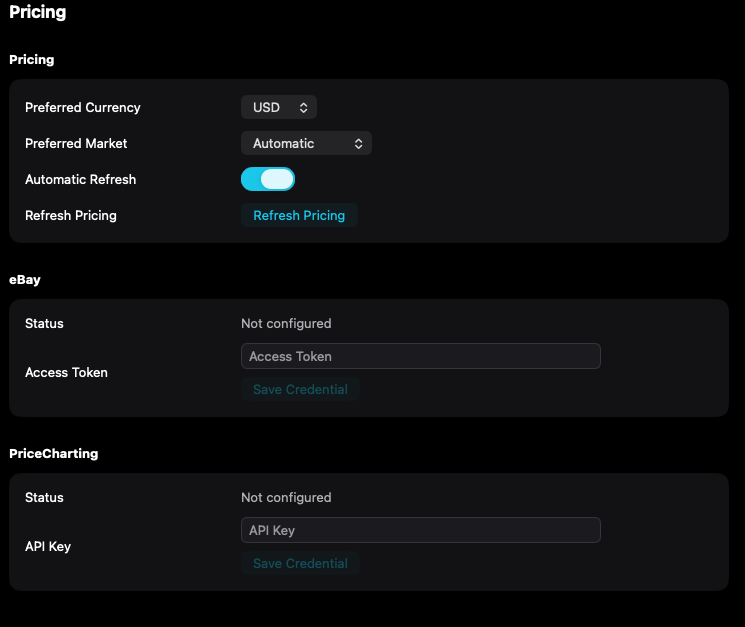This screenshot has height=627, width=745.
Task: Click Save Credential under PriceCharting API Key
Action: point(300,563)
